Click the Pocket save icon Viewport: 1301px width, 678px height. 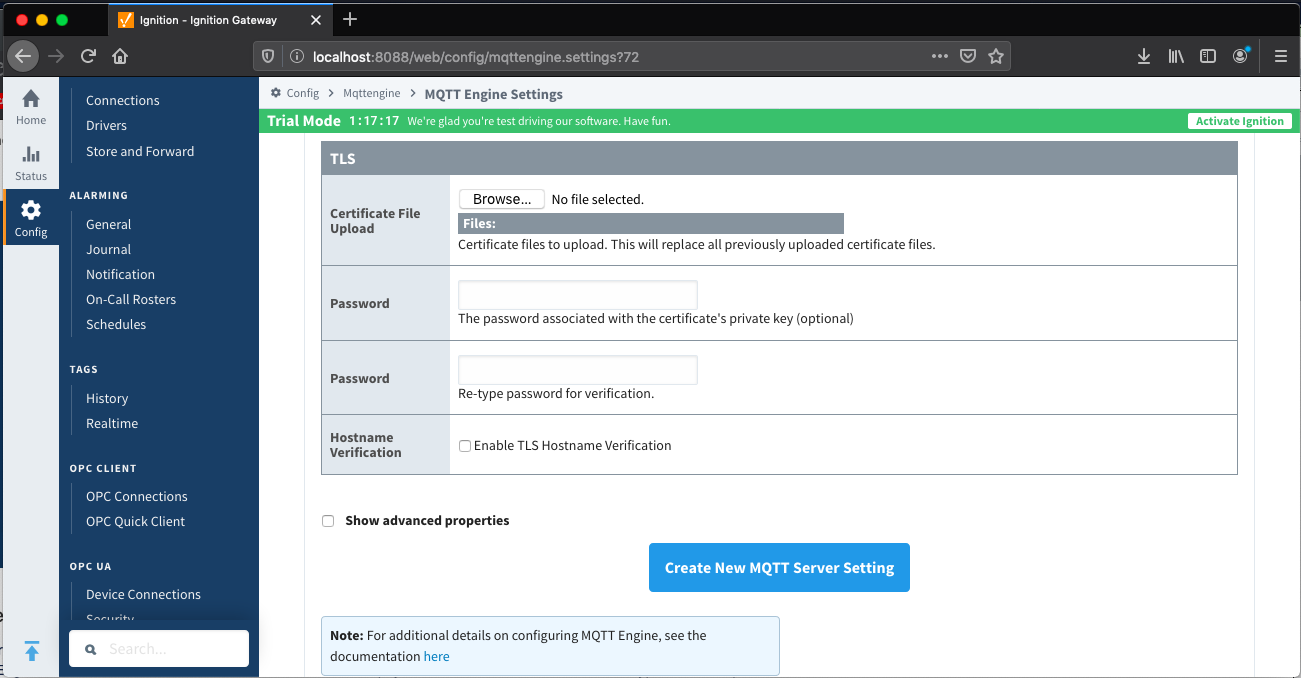point(968,57)
